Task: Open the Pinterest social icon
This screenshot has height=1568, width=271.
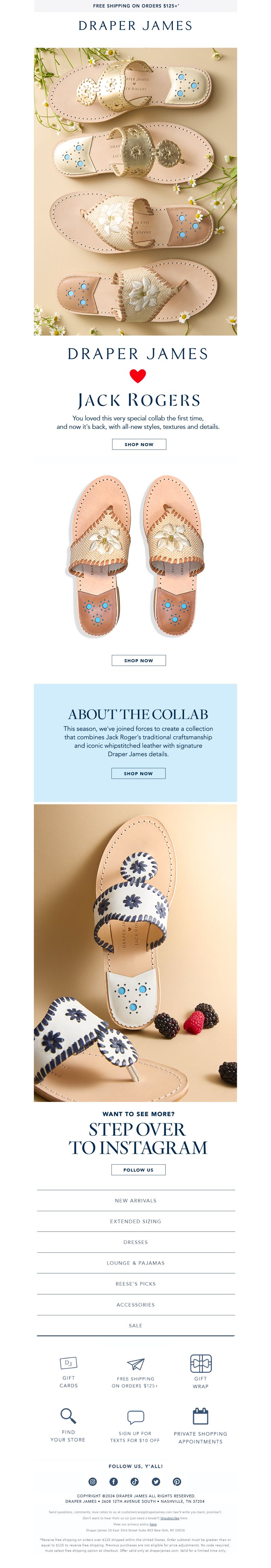Action: 176,1481
